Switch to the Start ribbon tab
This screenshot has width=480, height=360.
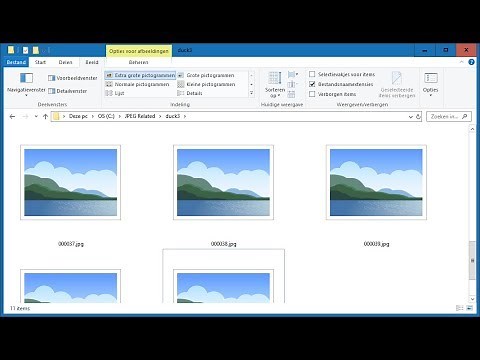click(x=40, y=62)
